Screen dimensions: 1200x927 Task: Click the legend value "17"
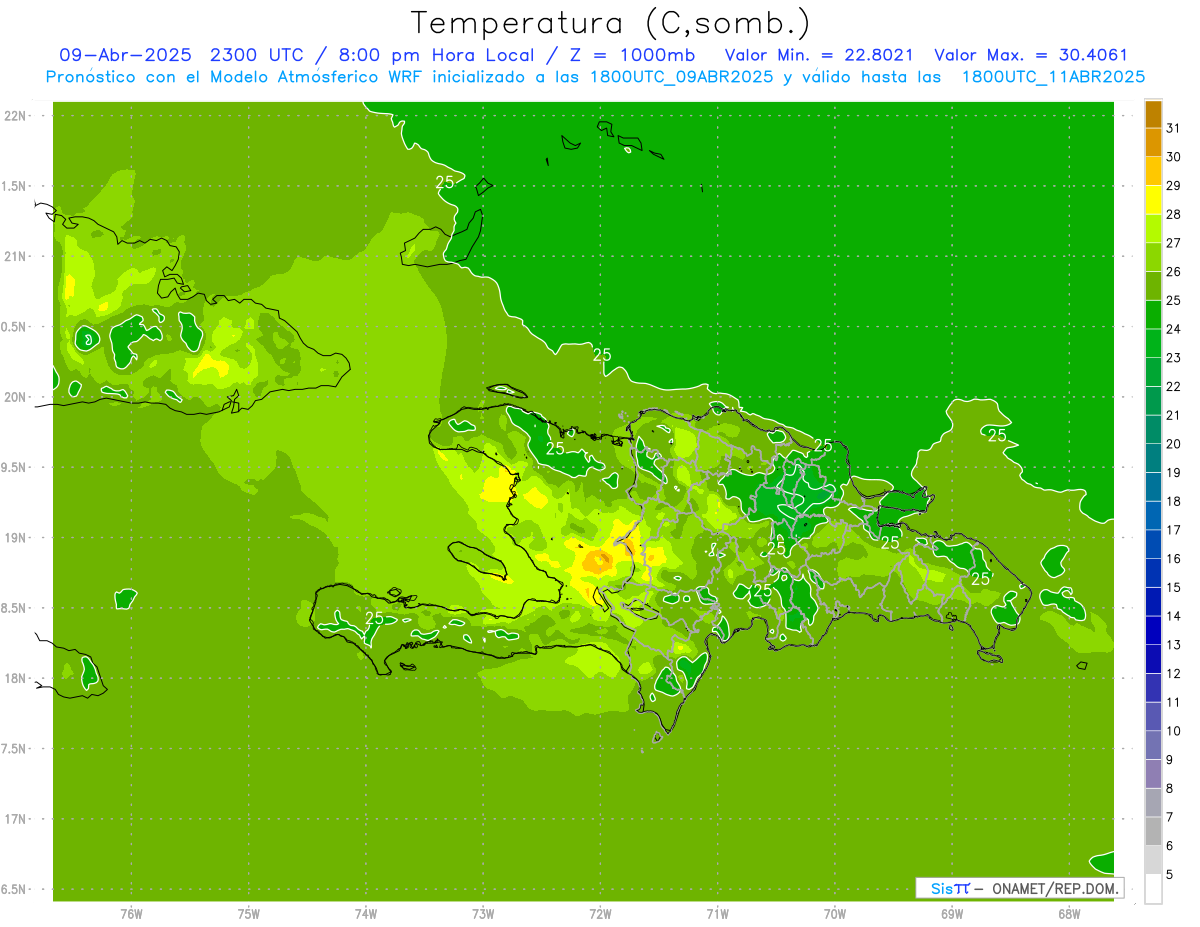1174,530
